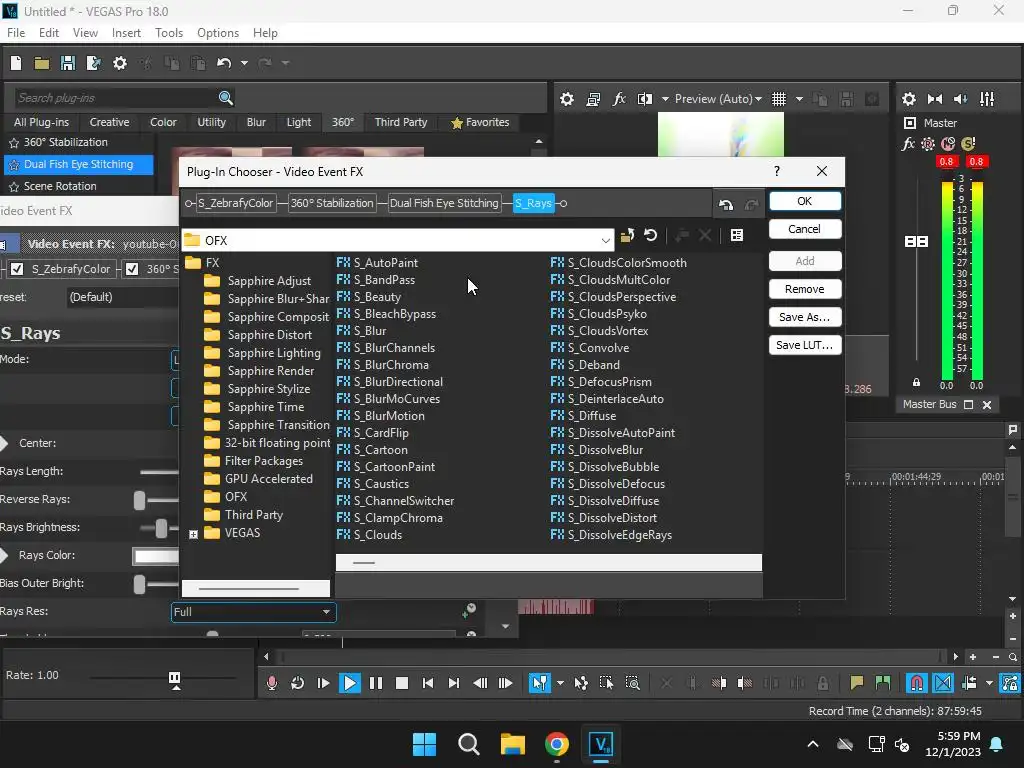Click Cancel in the Plug-In Chooser
Image resolution: width=1024 pixels, height=768 pixels.
coord(805,229)
